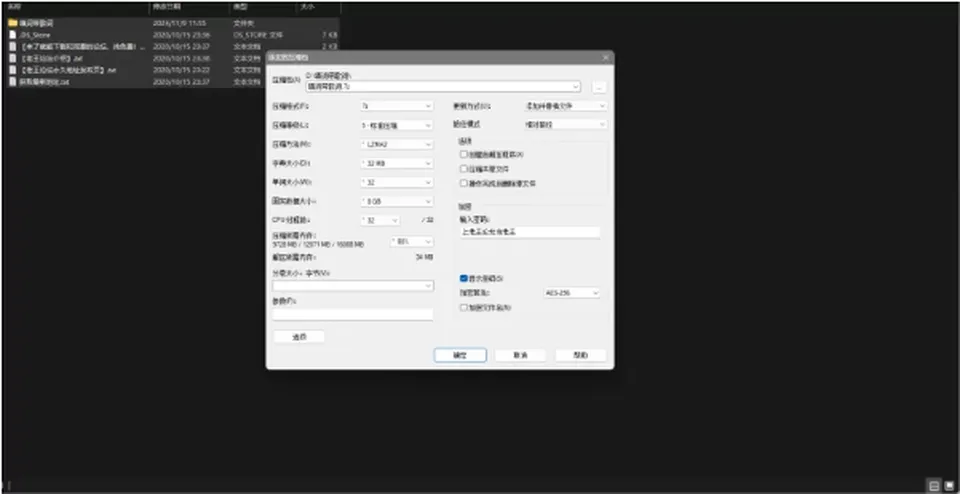Image resolution: width=960 pixels, height=494 pixels.
Task: Click the '7 KB' size cell for .DS_Store
Action: 329,35
